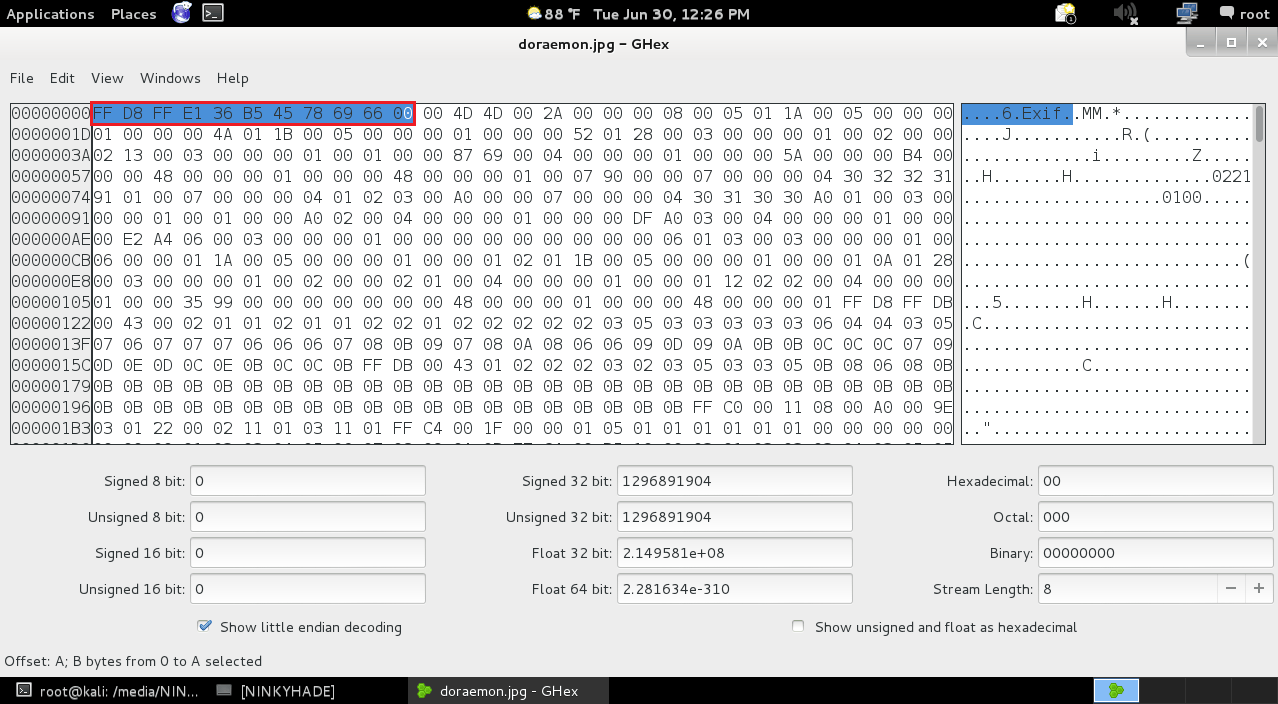
Task: Uncheck Show little endian decoding
Action: coord(205,627)
